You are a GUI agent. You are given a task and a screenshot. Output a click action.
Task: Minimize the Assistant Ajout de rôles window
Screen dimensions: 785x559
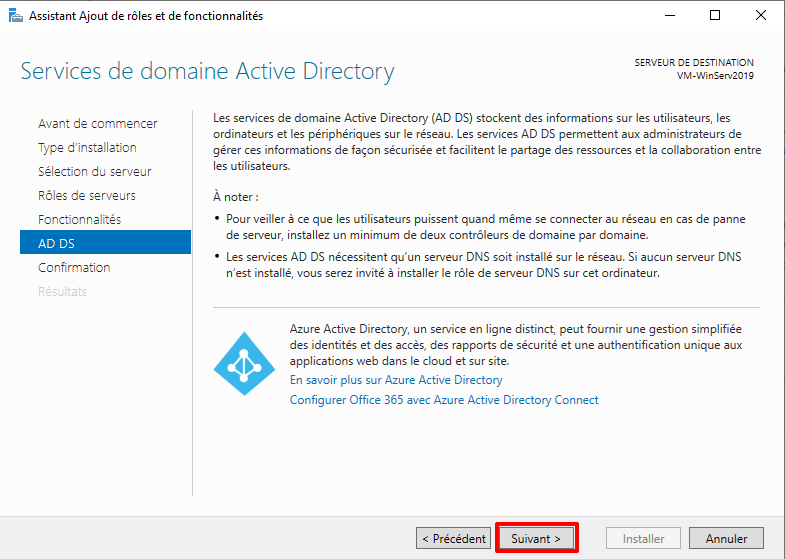pos(669,16)
